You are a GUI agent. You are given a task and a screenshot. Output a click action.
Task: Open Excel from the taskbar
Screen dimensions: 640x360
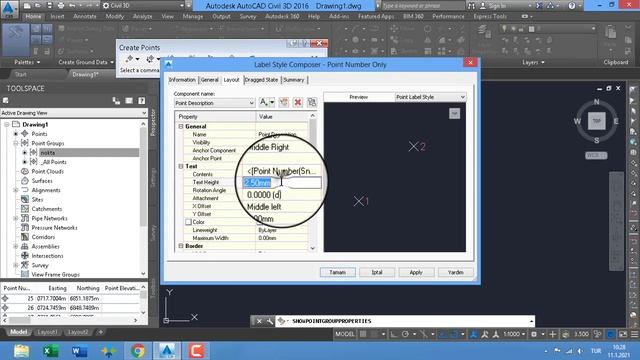pyautogui.click(x=51, y=351)
